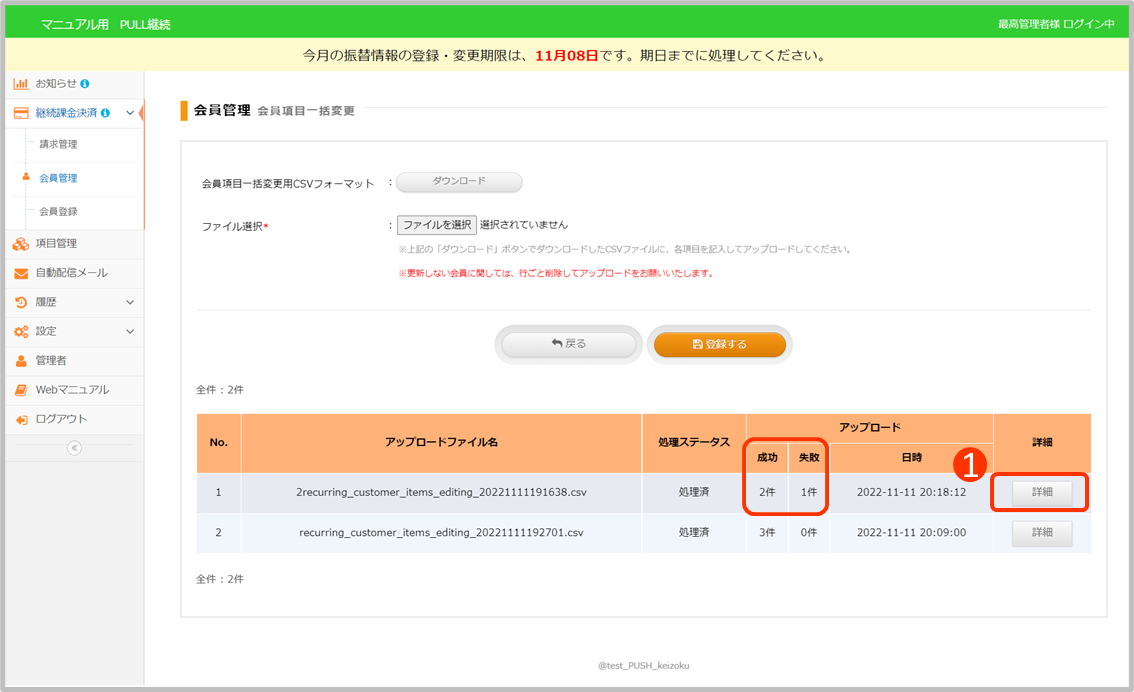Click the ログアウト sign-out icon

(21, 420)
